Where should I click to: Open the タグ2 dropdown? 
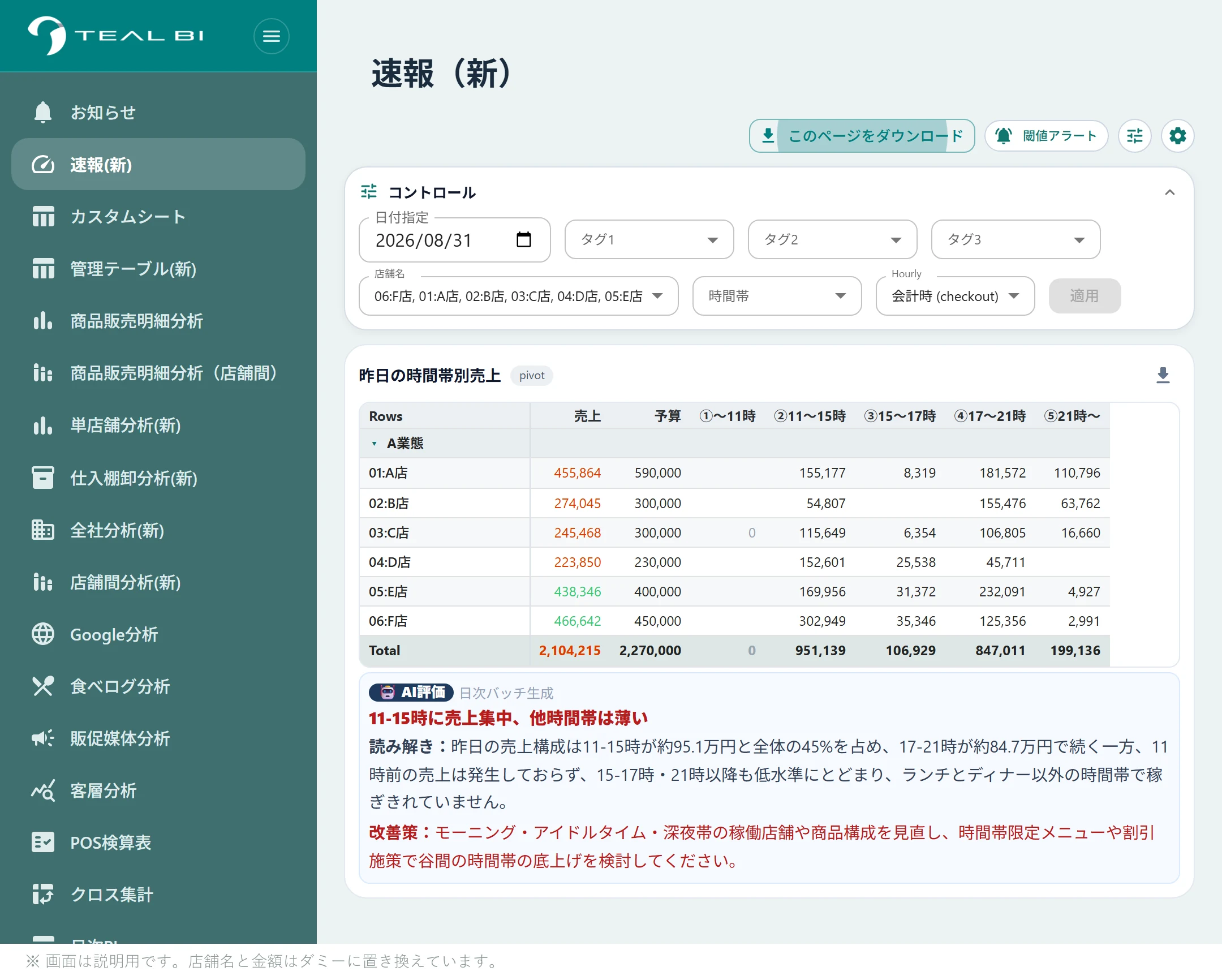[832, 240]
